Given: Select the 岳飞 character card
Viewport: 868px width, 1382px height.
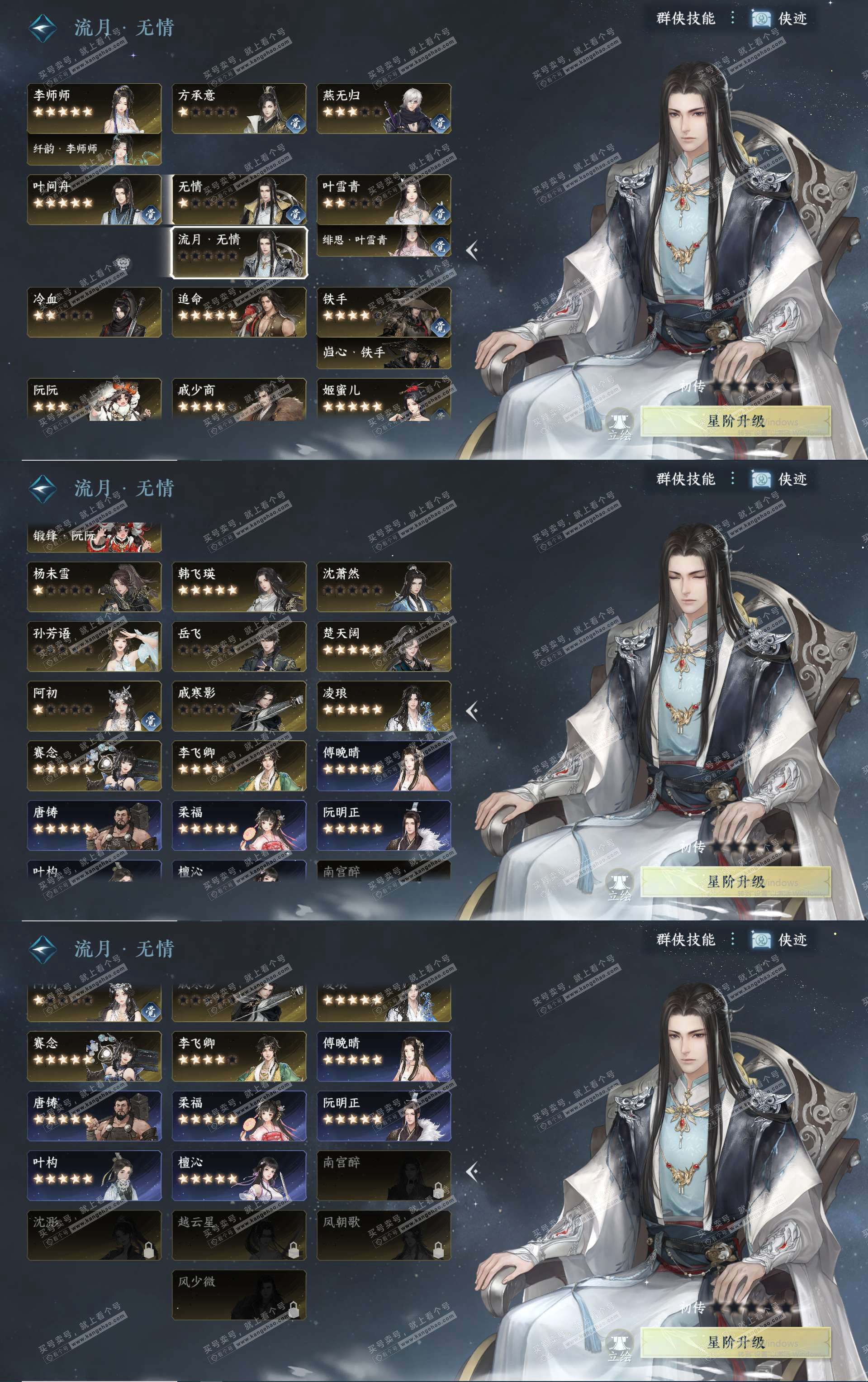Looking at the screenshot, I should coord(239,646).
